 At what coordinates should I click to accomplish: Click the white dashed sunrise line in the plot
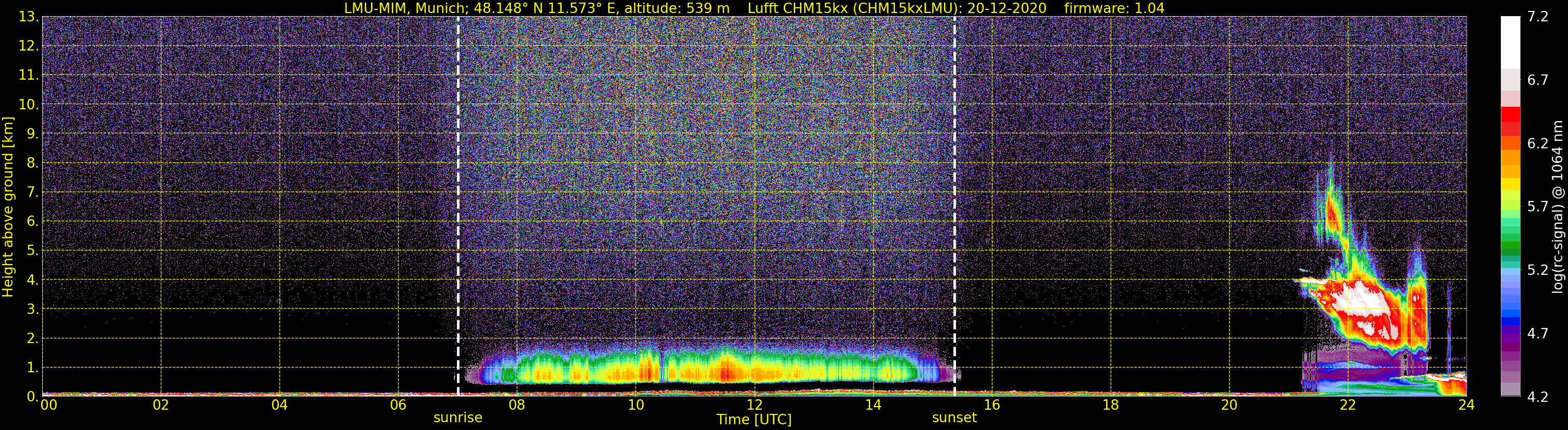[458, 207]
